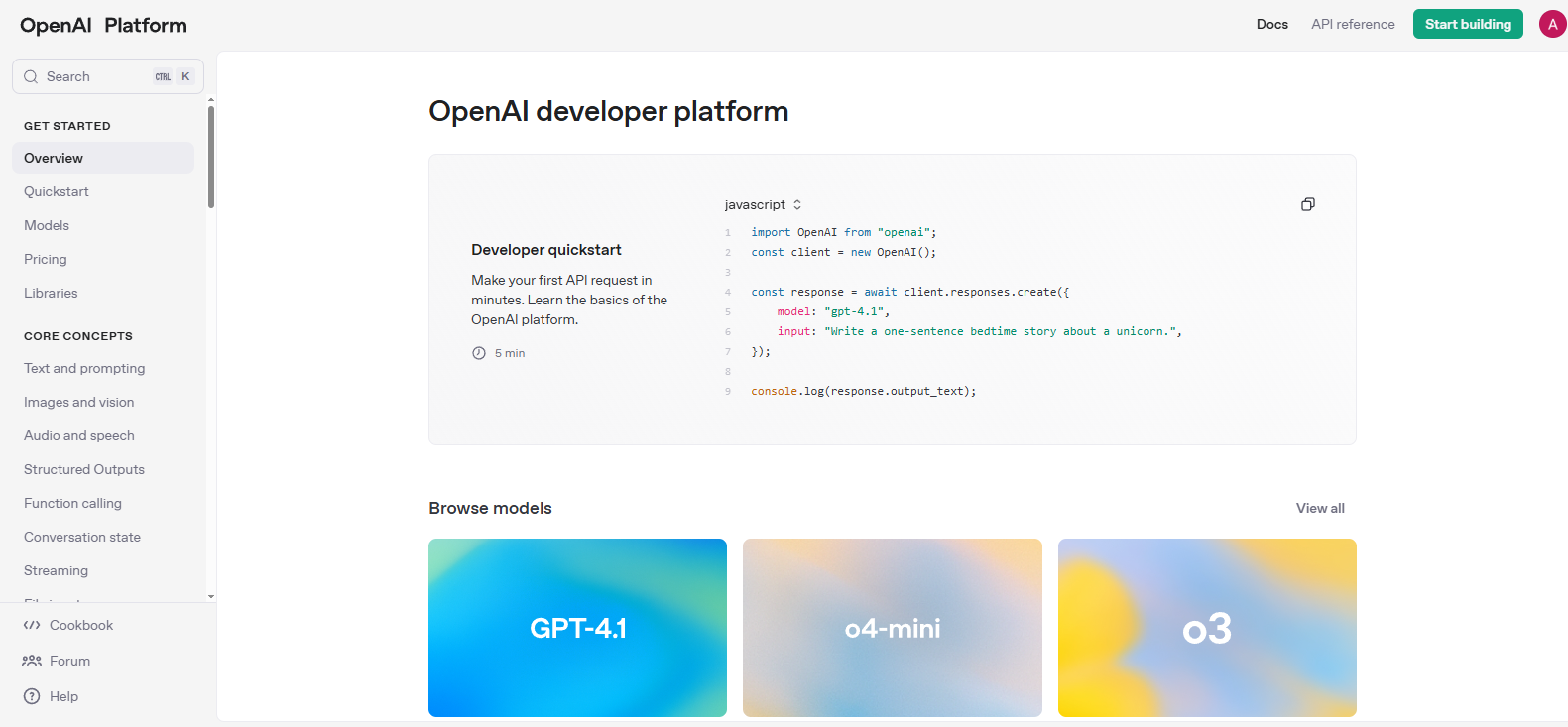Select the o4-mini model card
This screenshot has height=727, width=1568.
[x=892, y=627]
